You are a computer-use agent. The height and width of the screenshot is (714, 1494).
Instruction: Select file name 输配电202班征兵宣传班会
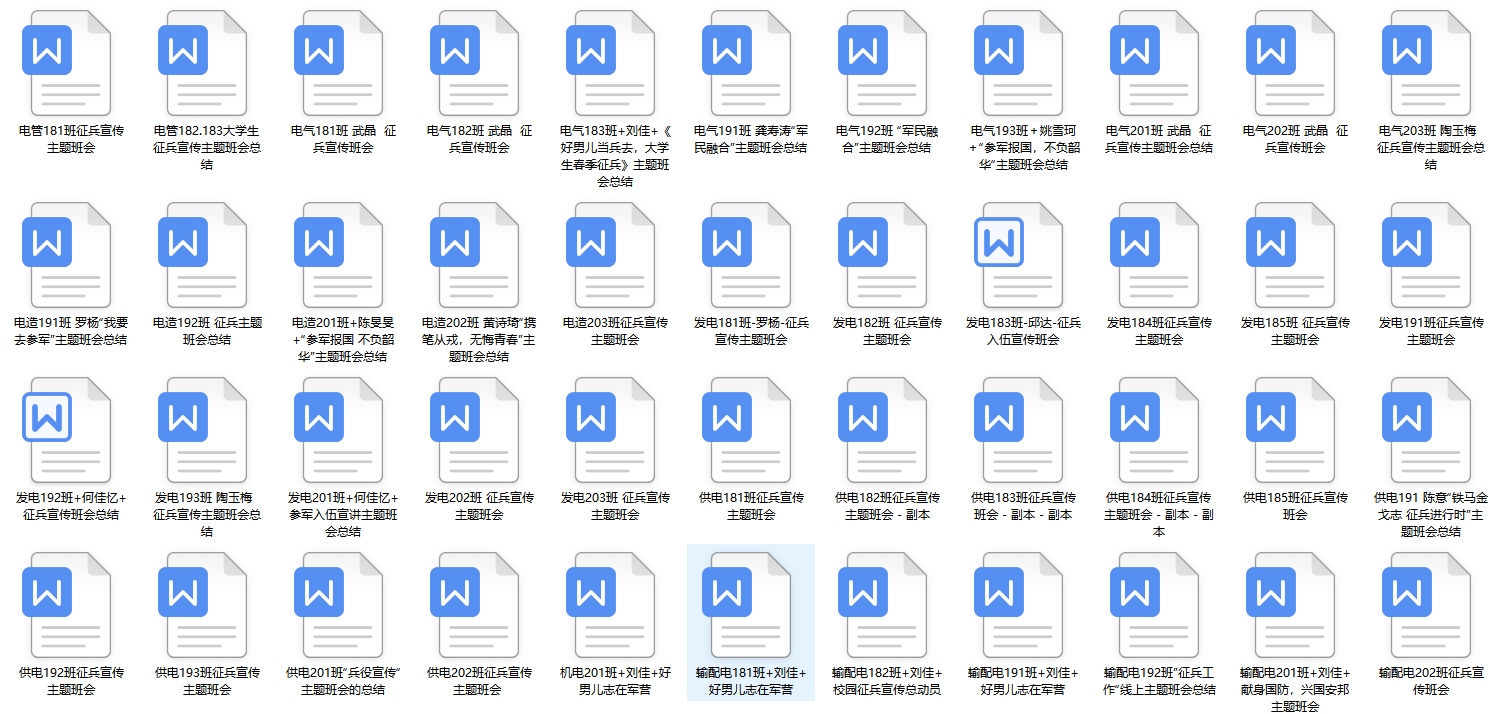click(x=1431, y=681)
